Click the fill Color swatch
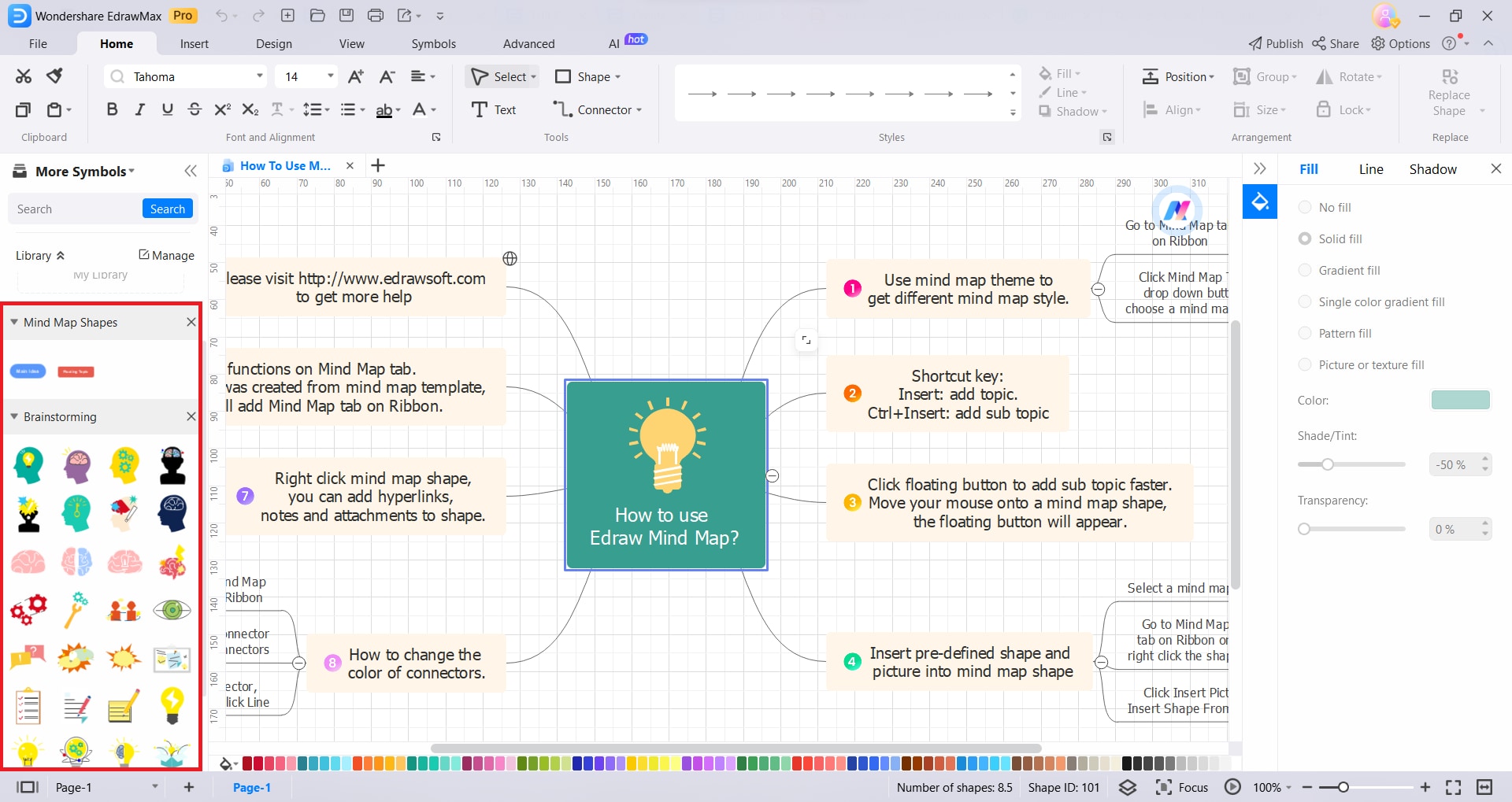The width and height of the screenshot is (1512, 802). coord(1460,400)
